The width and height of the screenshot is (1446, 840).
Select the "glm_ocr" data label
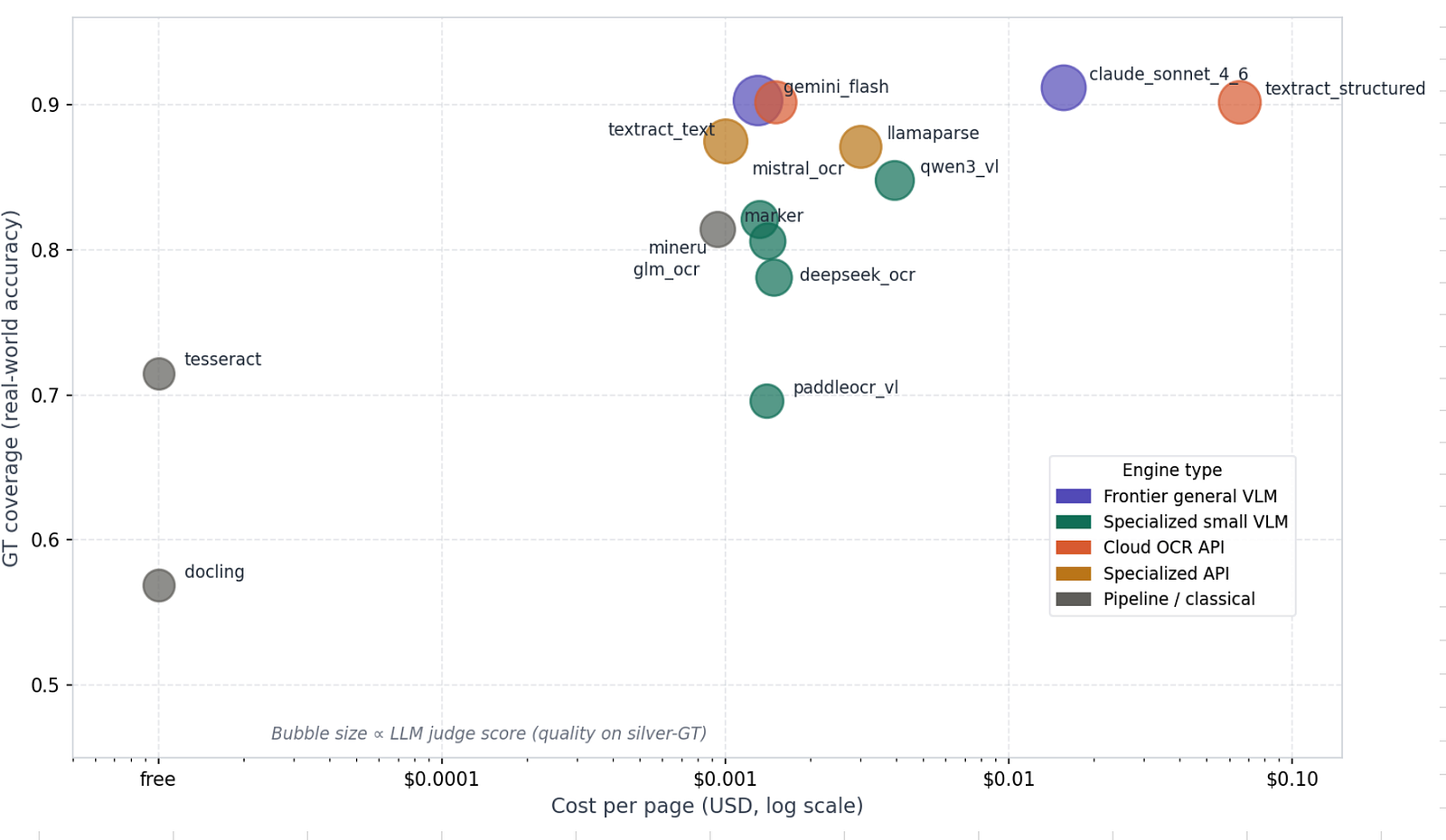[x=666, y=269]
